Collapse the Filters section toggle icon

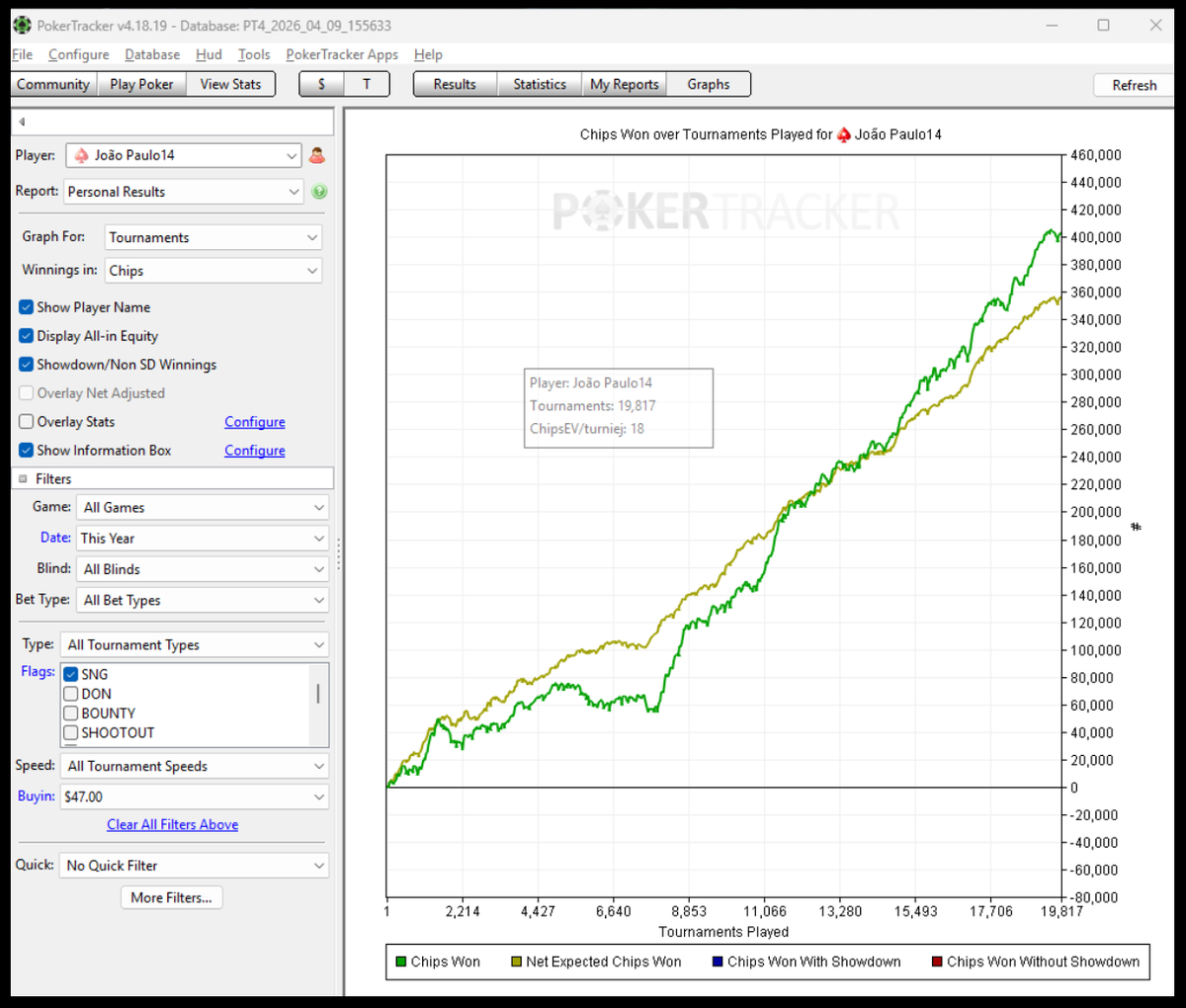click(x=23, y=479)
